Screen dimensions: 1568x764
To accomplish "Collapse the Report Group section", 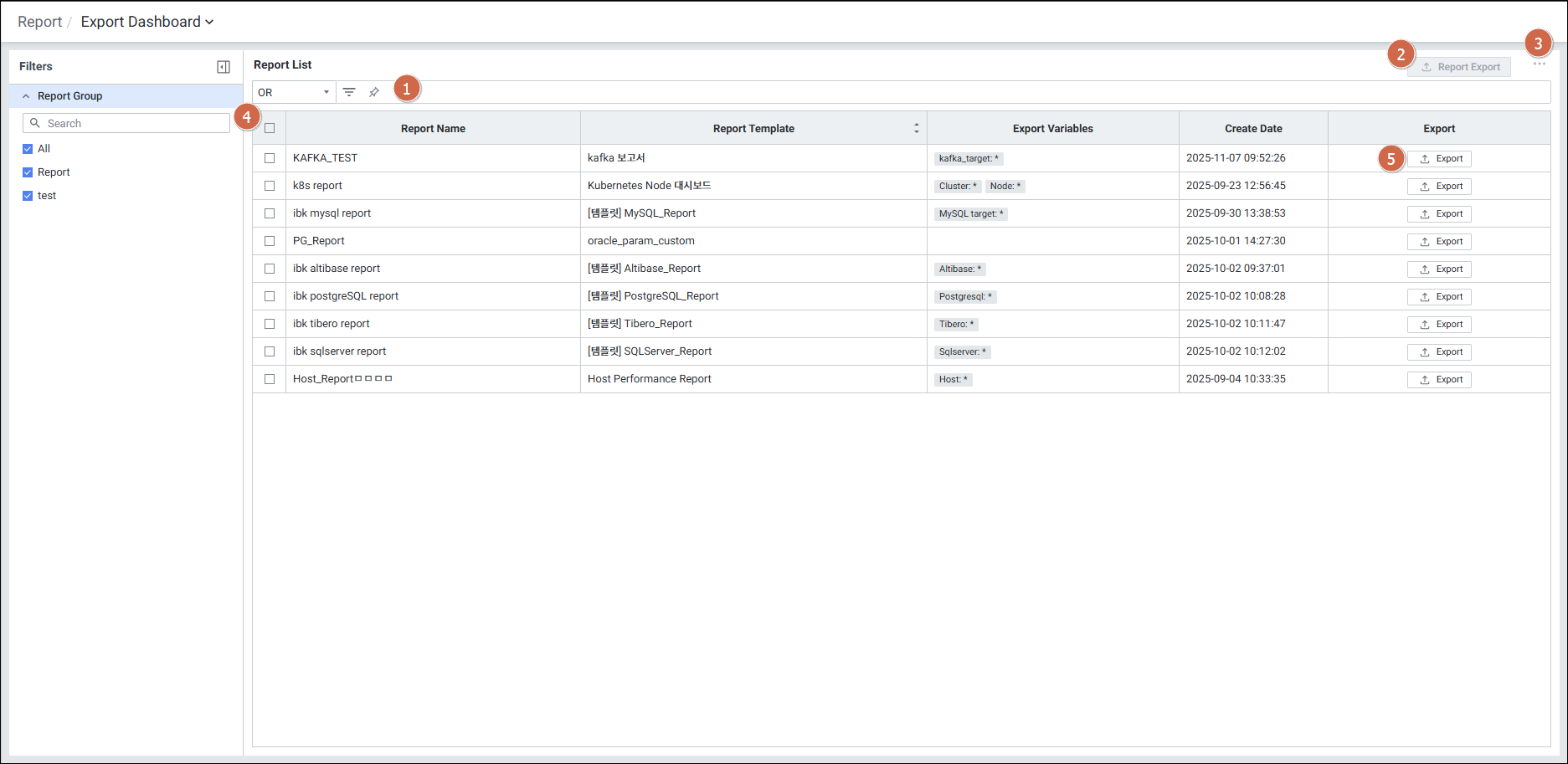I will click(26, 96).
